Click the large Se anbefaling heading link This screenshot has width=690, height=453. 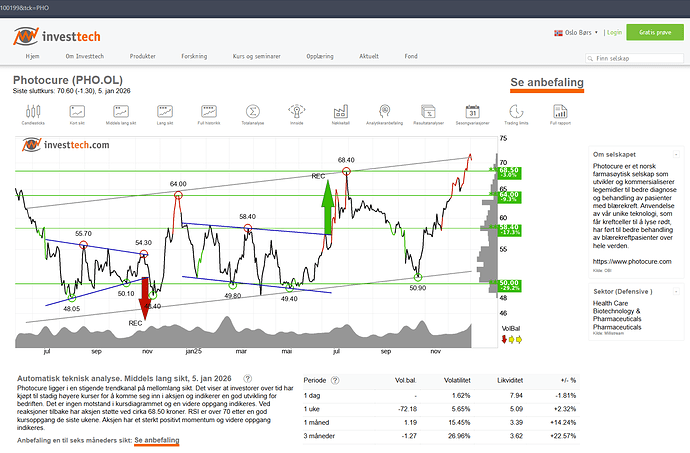(546, 81)
